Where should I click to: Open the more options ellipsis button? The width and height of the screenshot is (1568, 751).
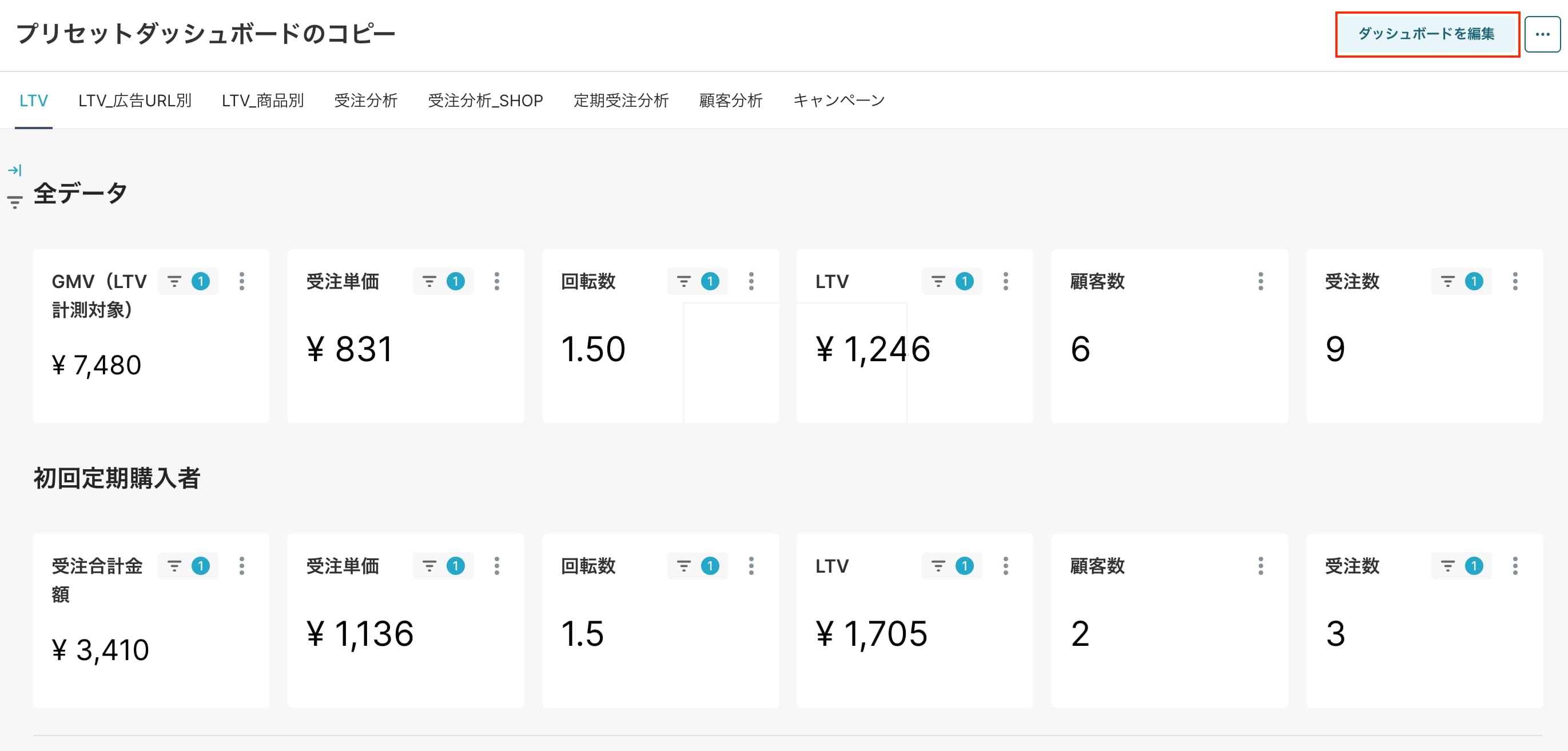(x=1542, y=34)
